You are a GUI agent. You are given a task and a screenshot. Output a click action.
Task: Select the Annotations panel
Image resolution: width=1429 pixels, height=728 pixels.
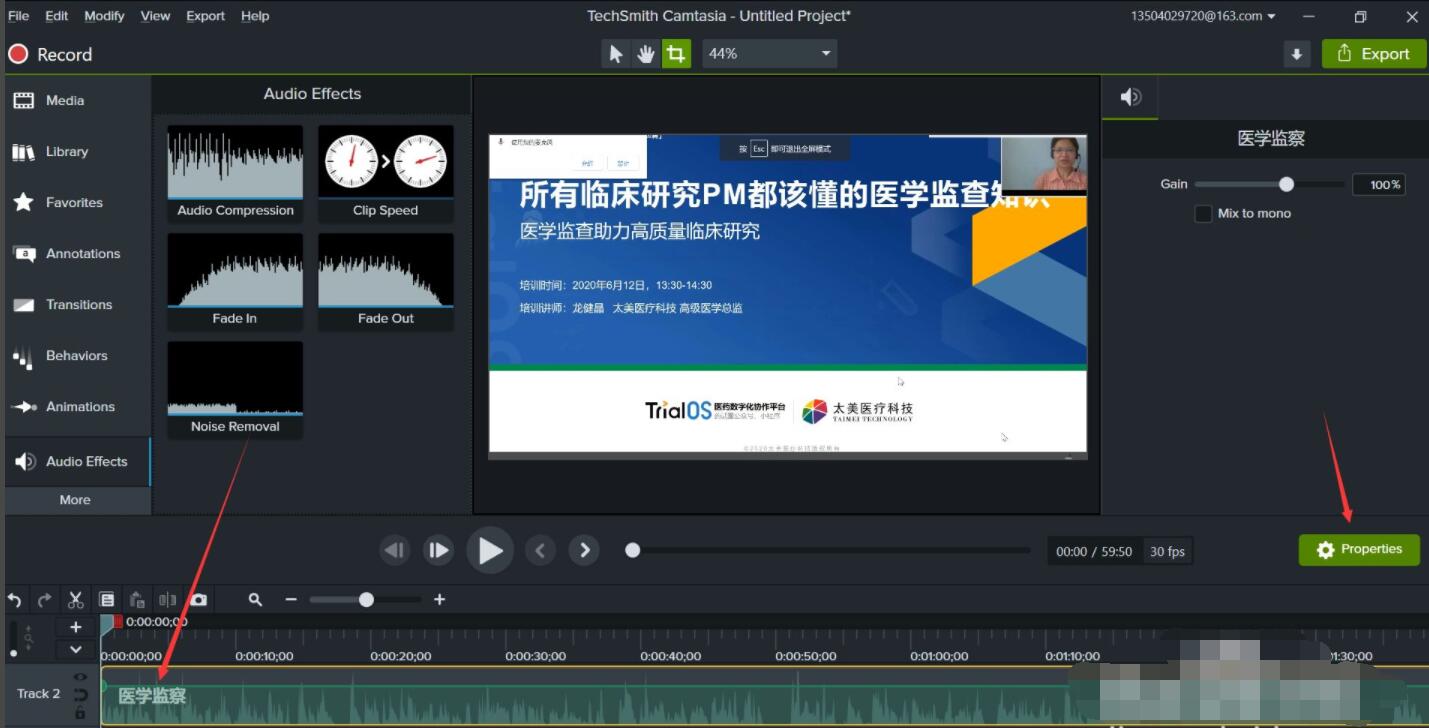point(81,253)
